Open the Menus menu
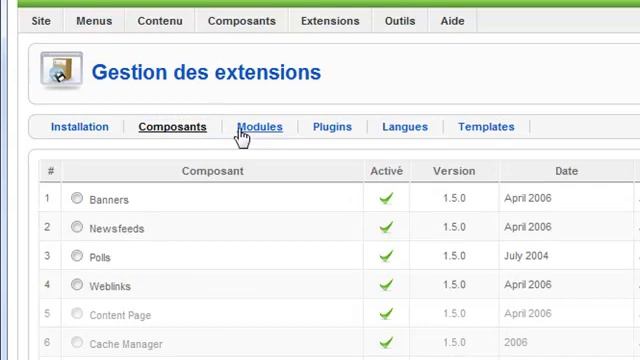Screen dimensions: 640x360 click(x=94, y=21)
